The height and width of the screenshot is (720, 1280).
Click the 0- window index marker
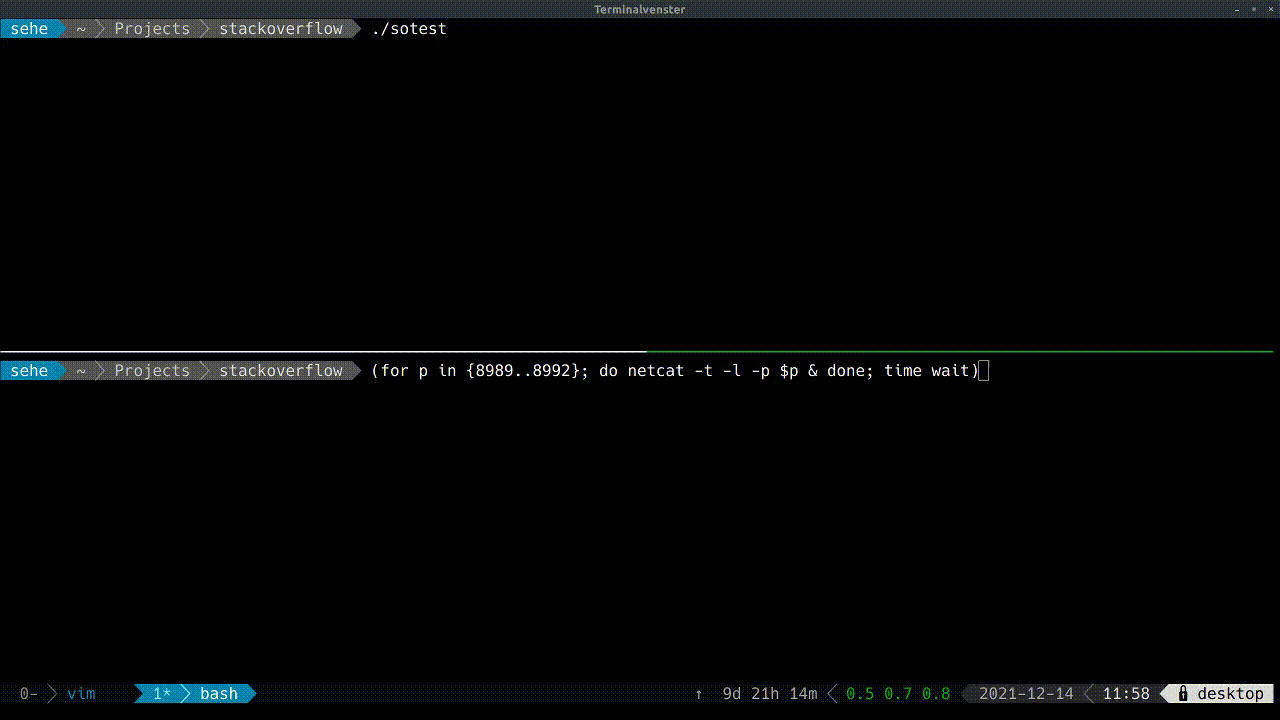click(x=28, y=693)
